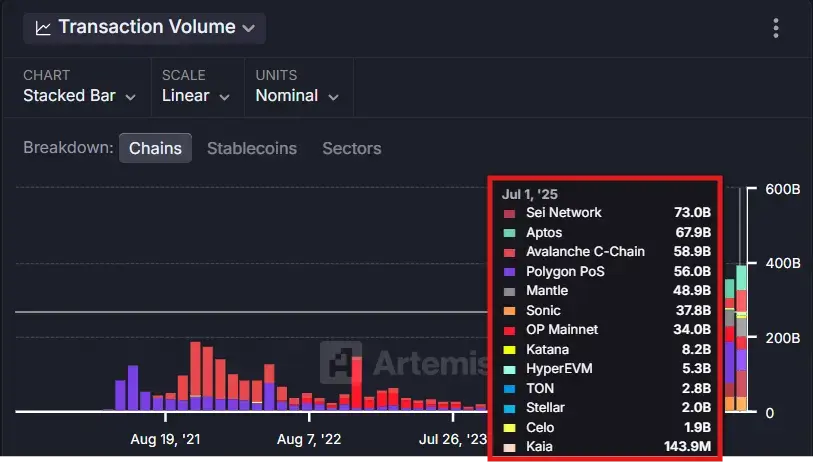Click the 400B y-axis label
Image resolution: width=813 pixels, height=463 pixels.
pyautogui.click(x=782, y=263)
